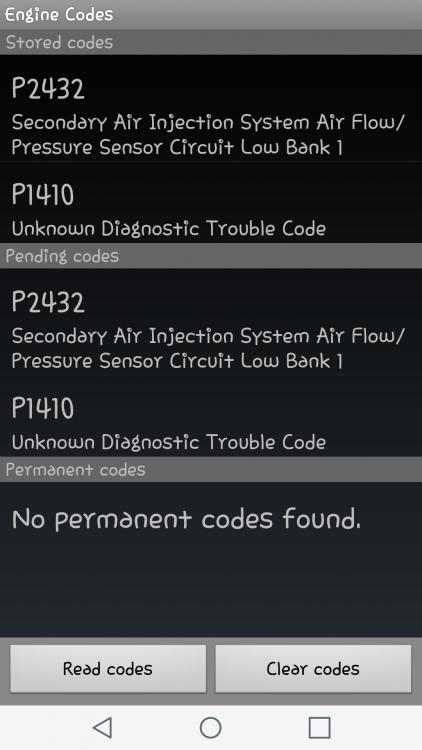The width and height of the screenshot is (422, 750).
Task: Click stored 'Pressure Sensor Circuit Low Bank 1' line
Action: coord(177,147)
